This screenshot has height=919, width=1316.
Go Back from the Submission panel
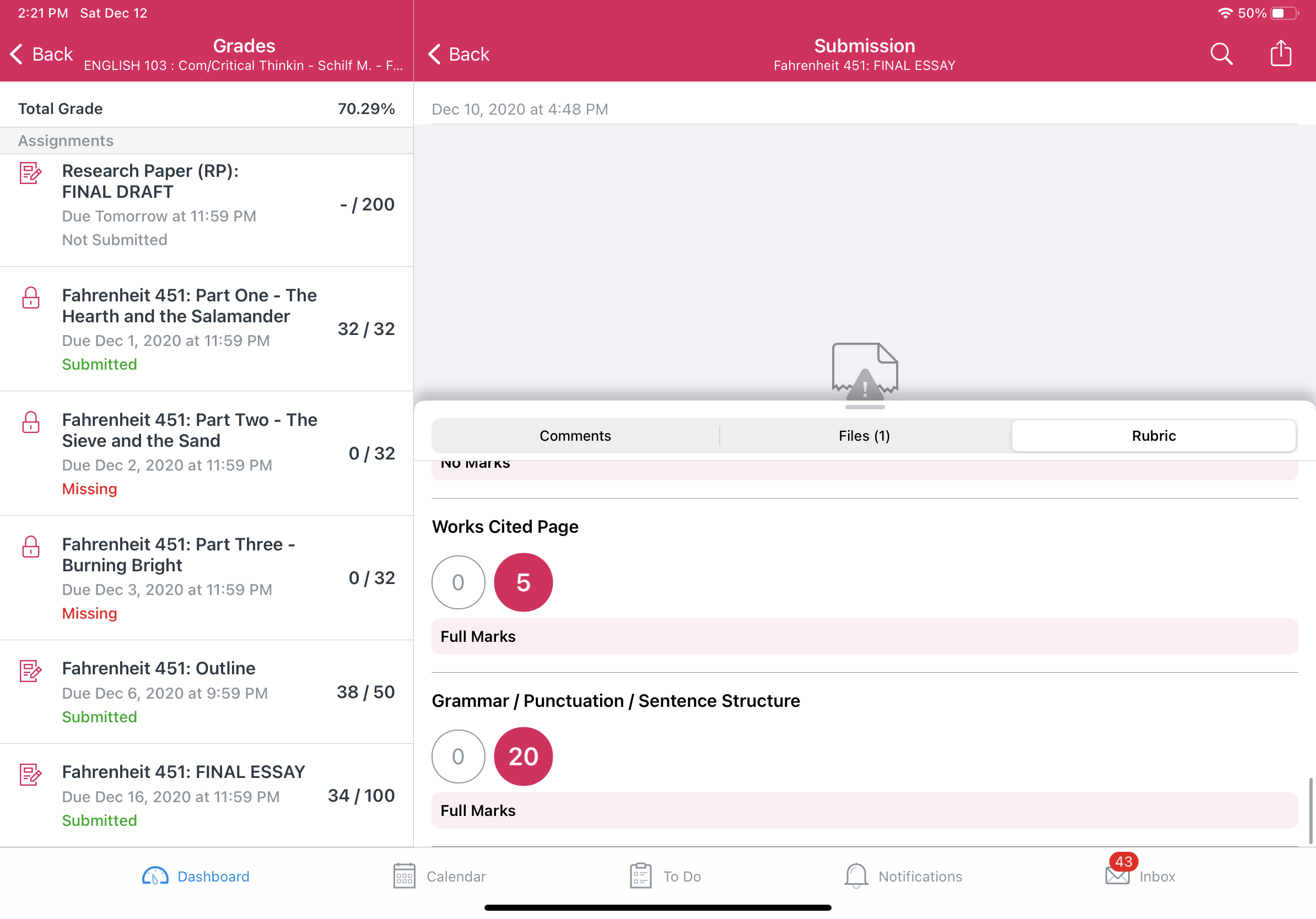[x=459, y=54]
